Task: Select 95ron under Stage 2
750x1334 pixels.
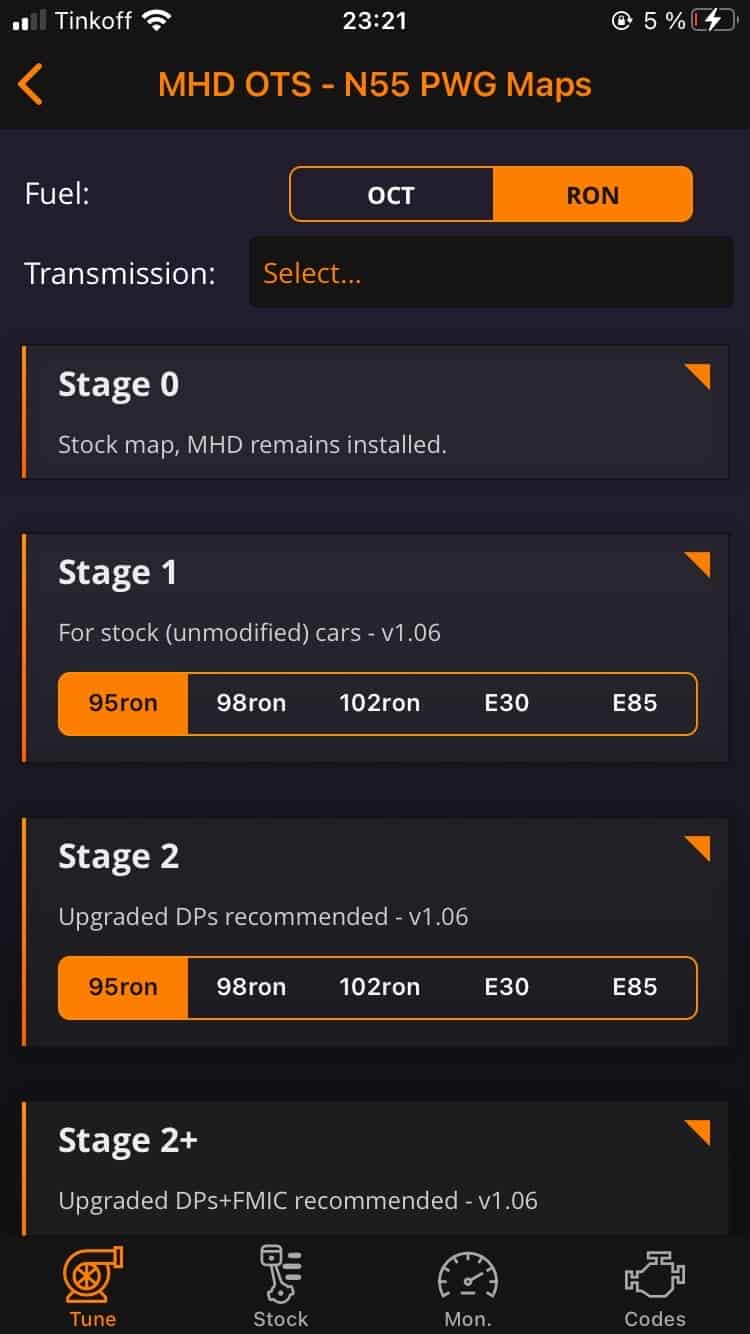Action: click(123, 987)
